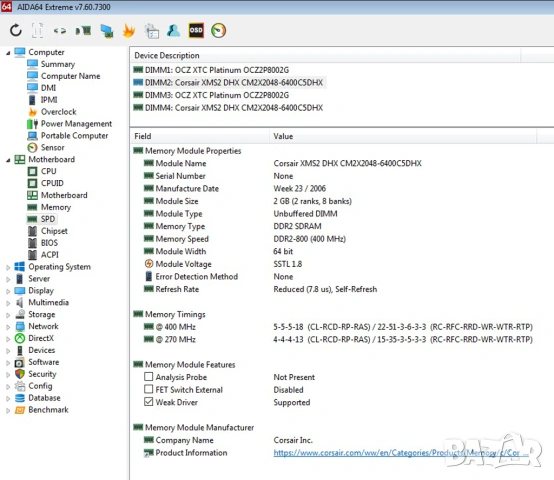This screenshot has height=480, width=554.
Task: Expand the Operating System node
Action: pos(8,267)
